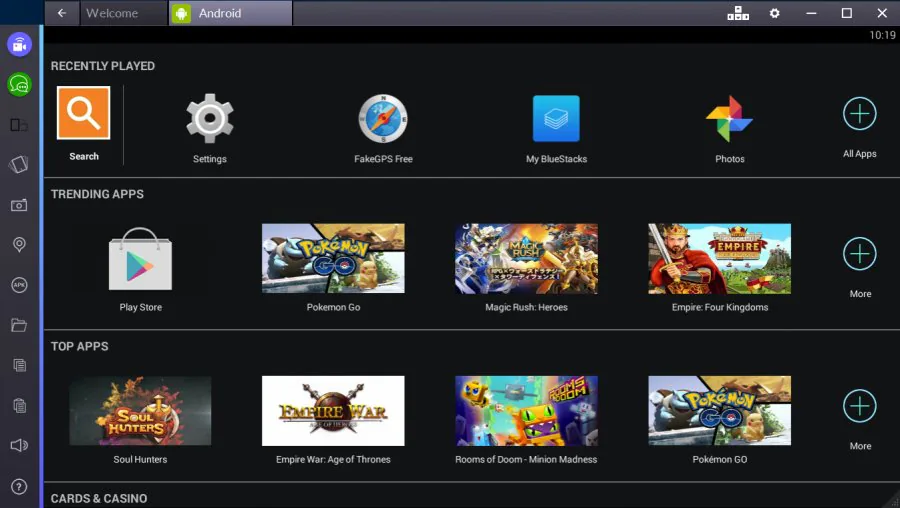Expand More in the Top Apps row
Image resolution: width=900 pixels, height=508 pixels.
(x=859, y=406)
